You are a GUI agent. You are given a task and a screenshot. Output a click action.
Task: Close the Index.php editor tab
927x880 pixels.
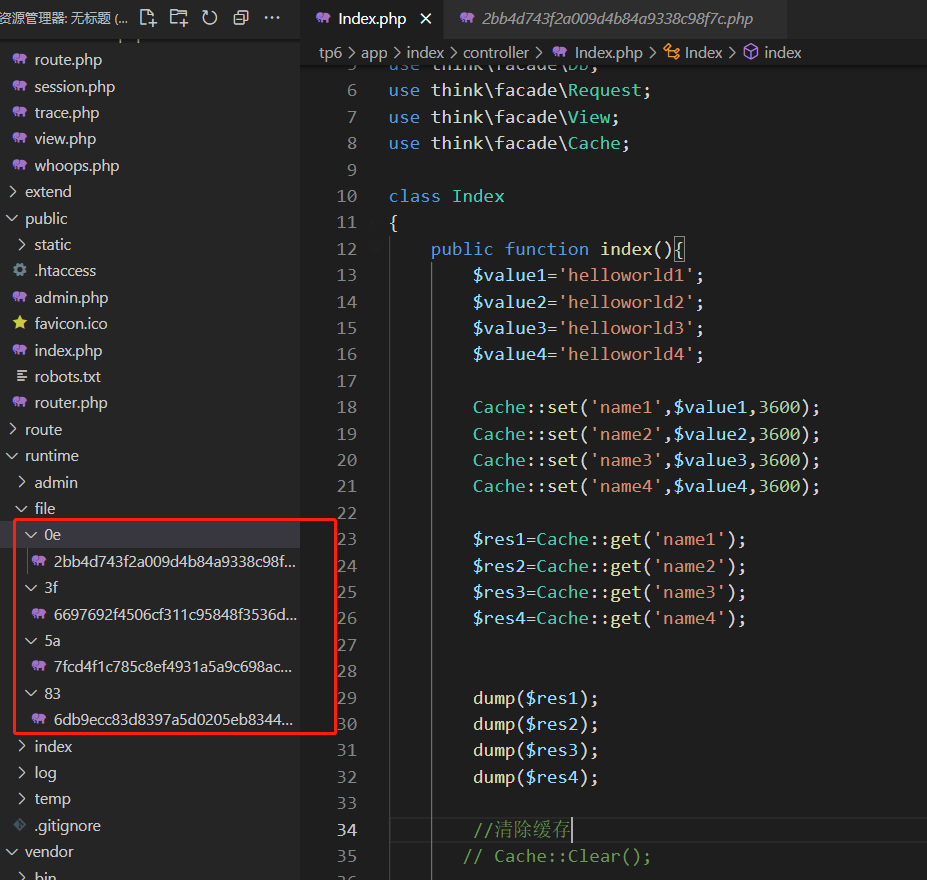click(426, 19)
